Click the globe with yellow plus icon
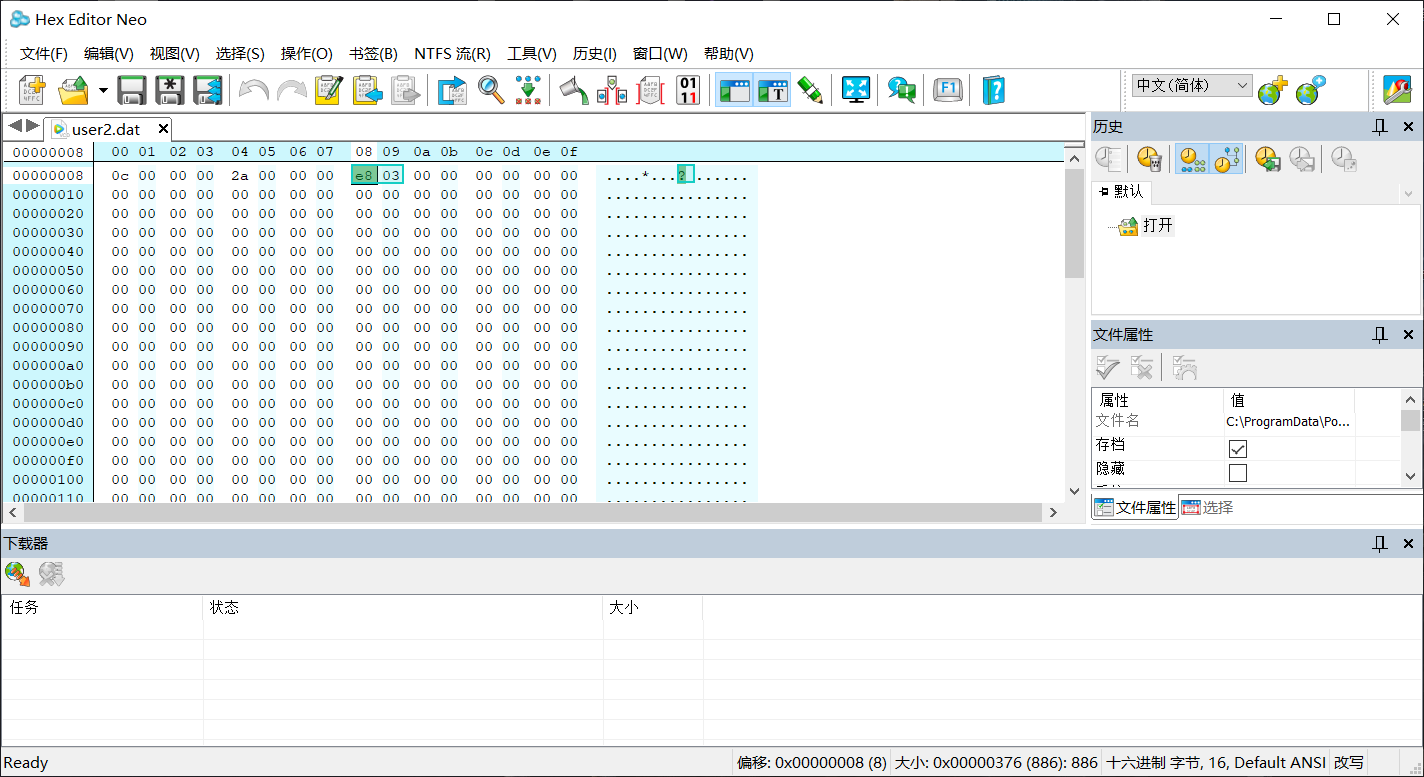Image resolution: width=1424 pixels, height=777 pixels. 1272,91
